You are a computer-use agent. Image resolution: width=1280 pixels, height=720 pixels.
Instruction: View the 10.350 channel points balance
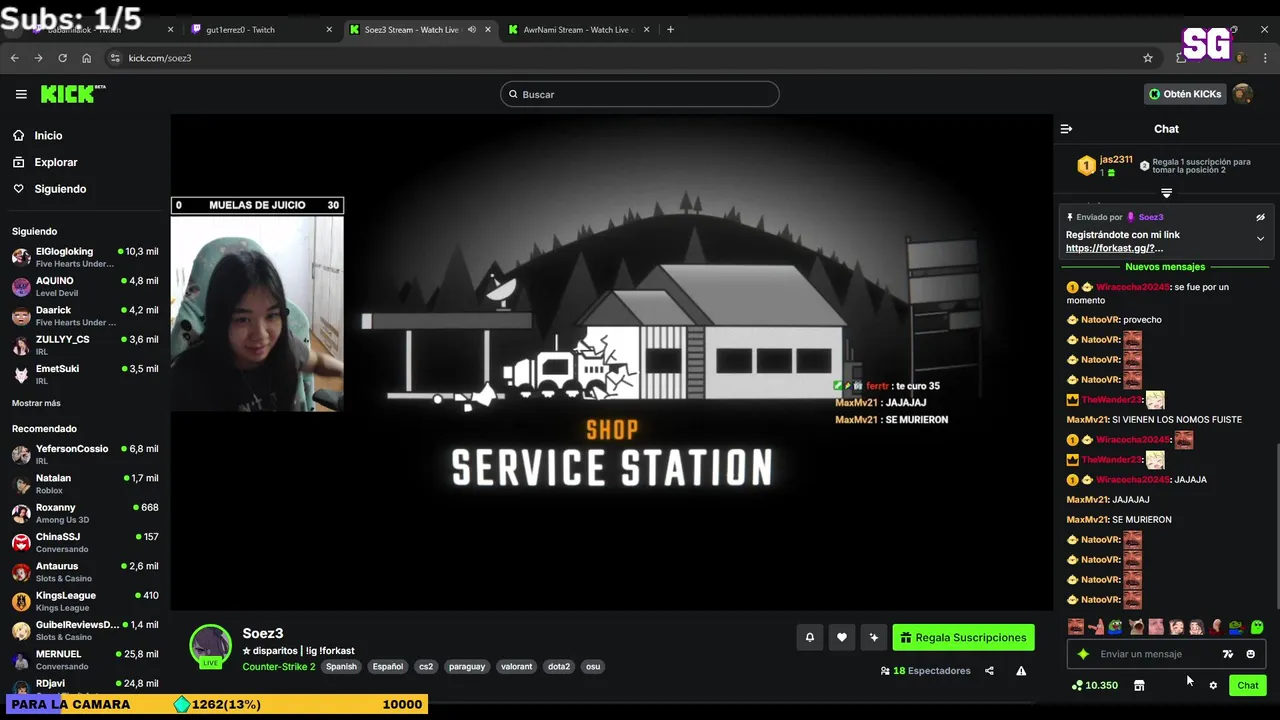tap(1094, 685)
